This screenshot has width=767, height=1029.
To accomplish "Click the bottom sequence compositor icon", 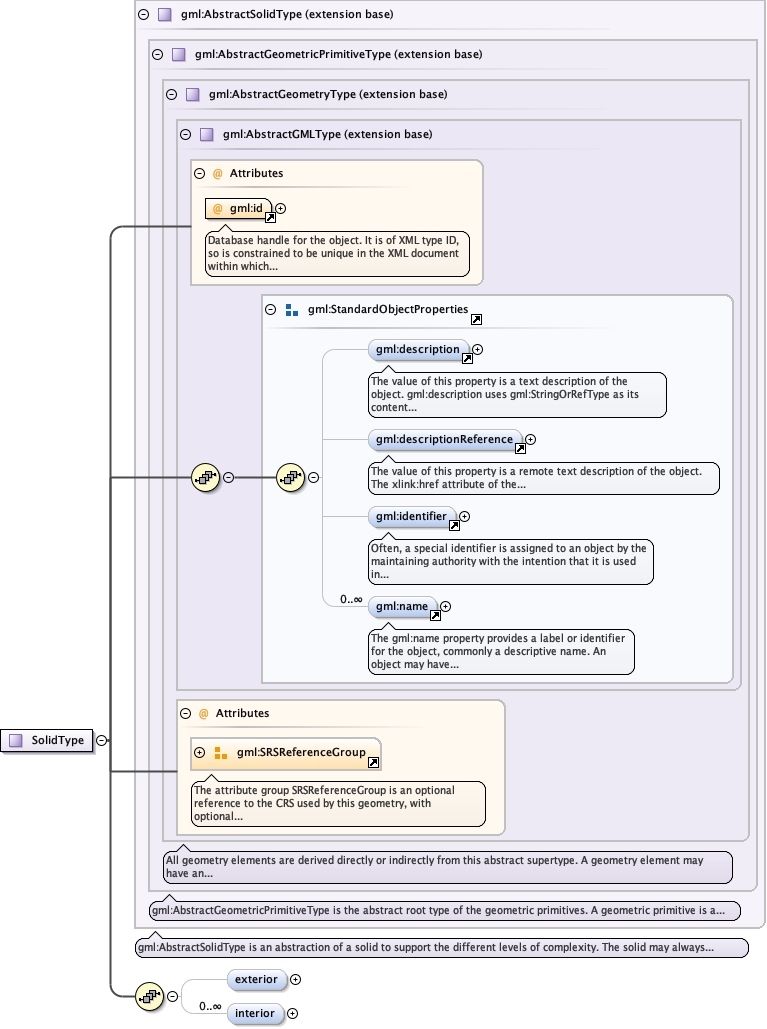I will point(150,996).
